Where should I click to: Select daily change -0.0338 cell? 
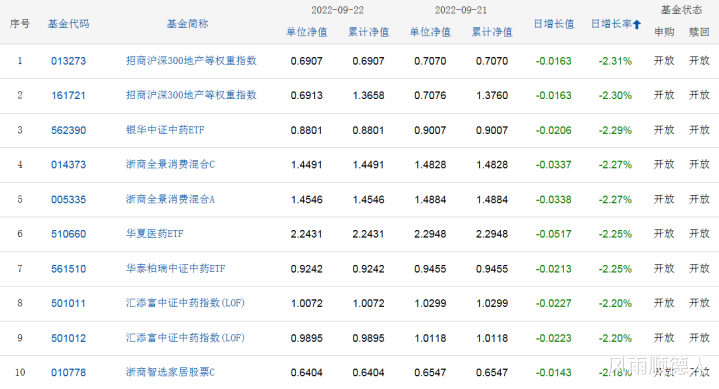(553, 200)
